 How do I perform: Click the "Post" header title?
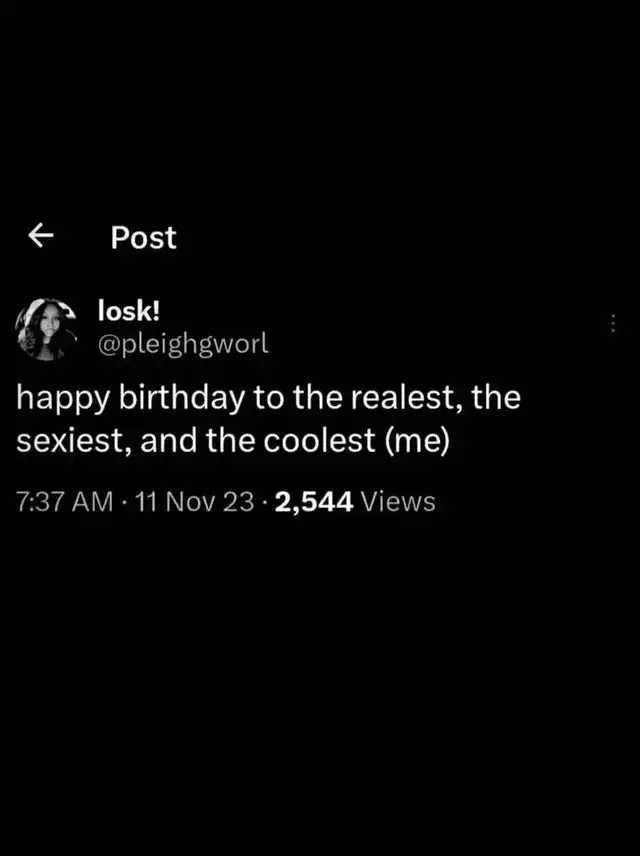[x=143, y=237]
